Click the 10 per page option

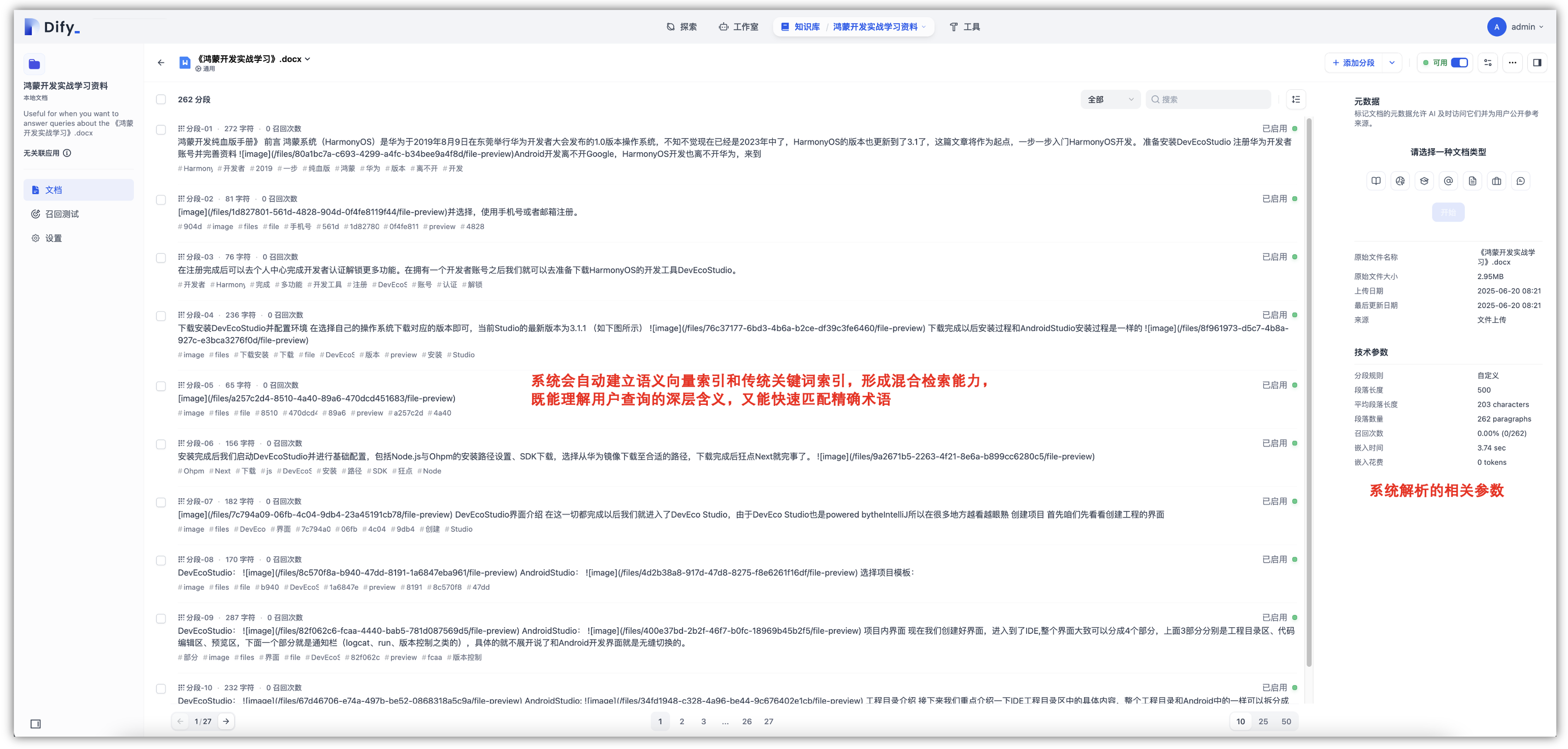click(1240, 721)
